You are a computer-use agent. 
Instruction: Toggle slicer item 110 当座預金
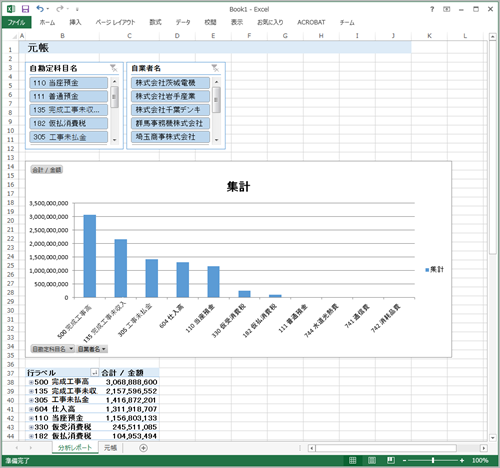[69, 83]
